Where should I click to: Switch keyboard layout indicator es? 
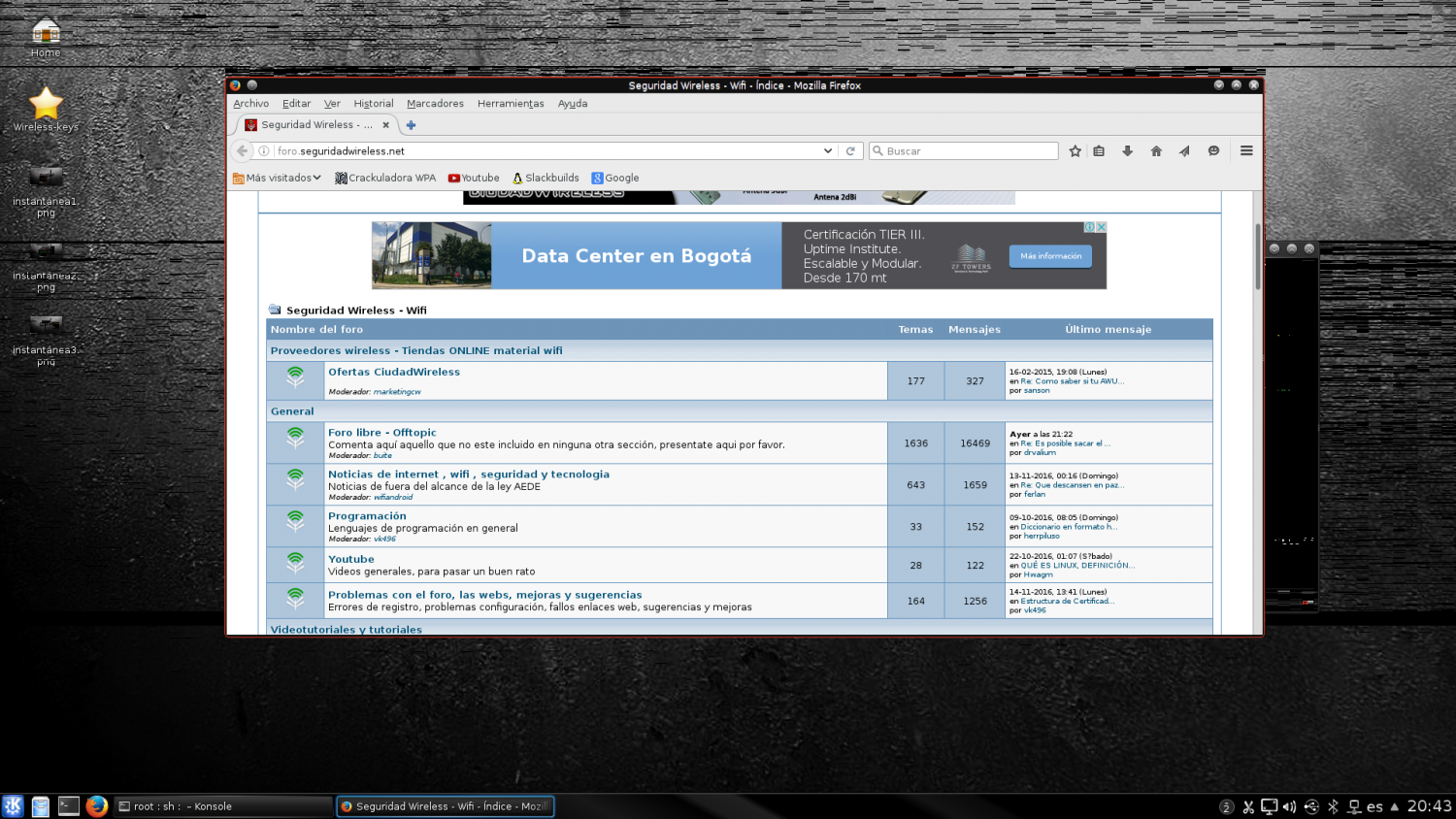[1374, 806]
